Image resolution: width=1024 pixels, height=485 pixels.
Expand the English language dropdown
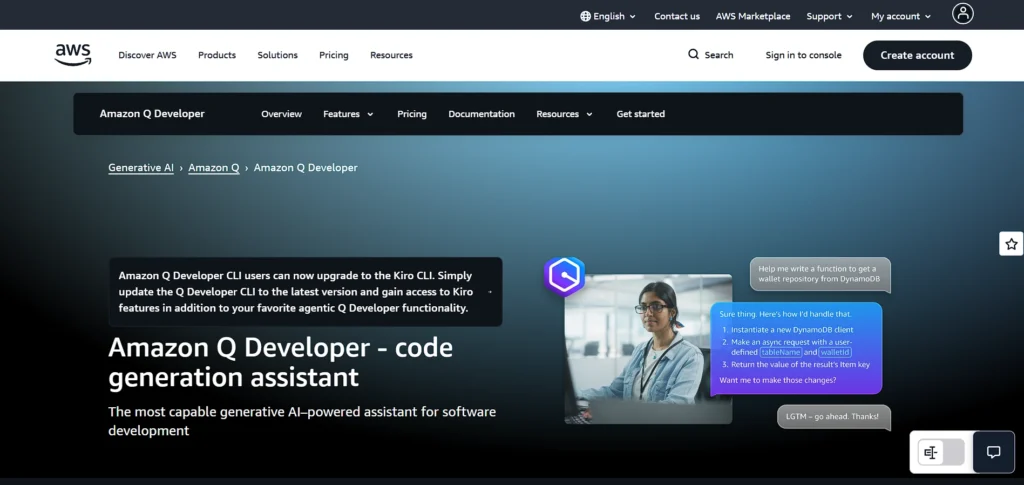[608, 16]
